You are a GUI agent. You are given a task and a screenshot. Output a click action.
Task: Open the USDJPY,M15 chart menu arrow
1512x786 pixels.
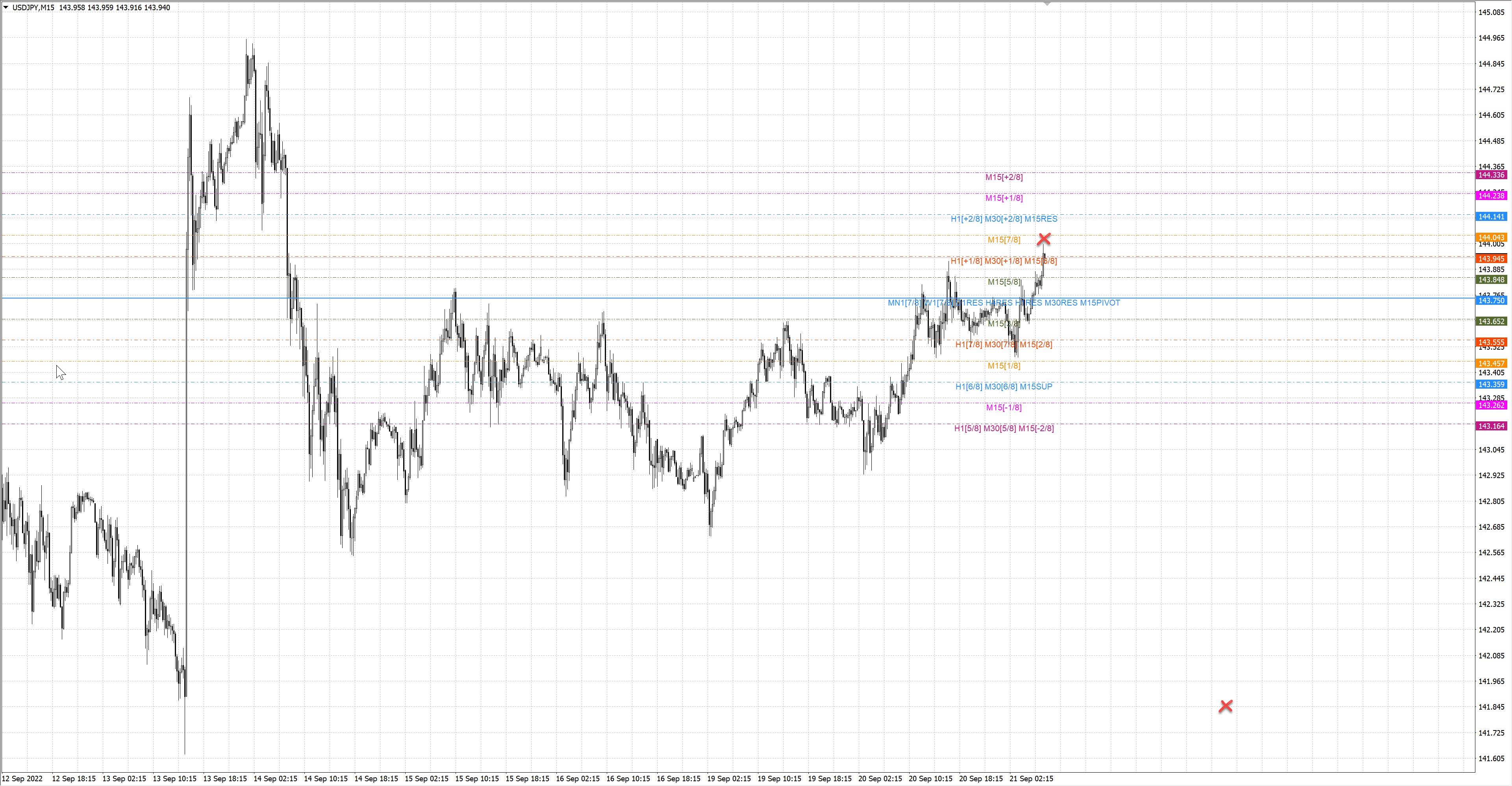[x=6, y=7]
